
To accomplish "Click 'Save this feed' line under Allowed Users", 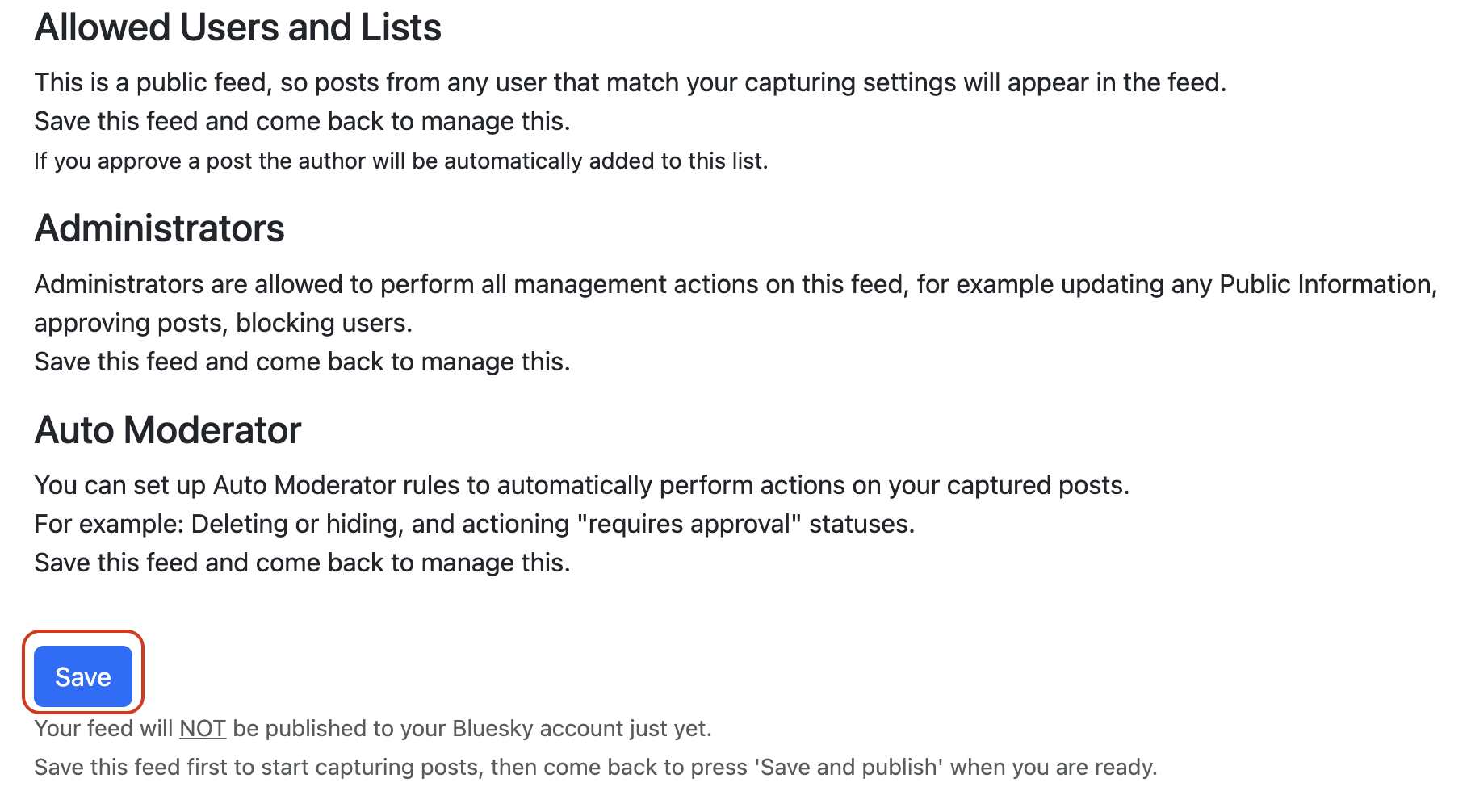I will (303, 121).
